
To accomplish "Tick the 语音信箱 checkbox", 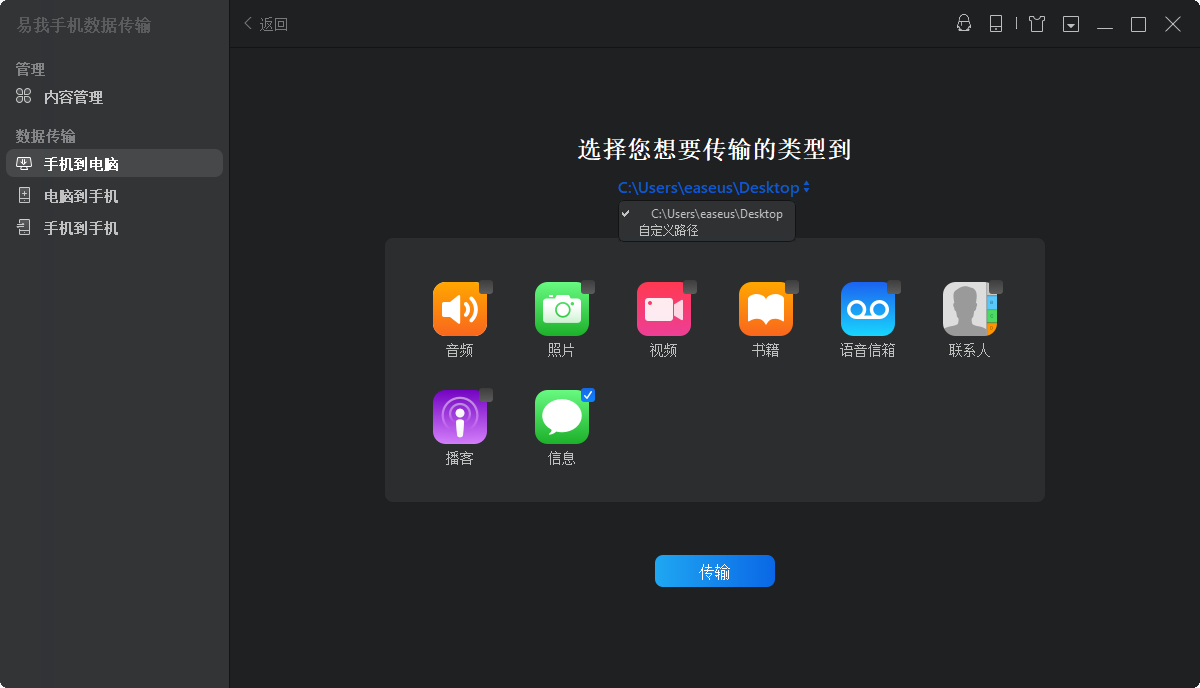I will 894,287.
